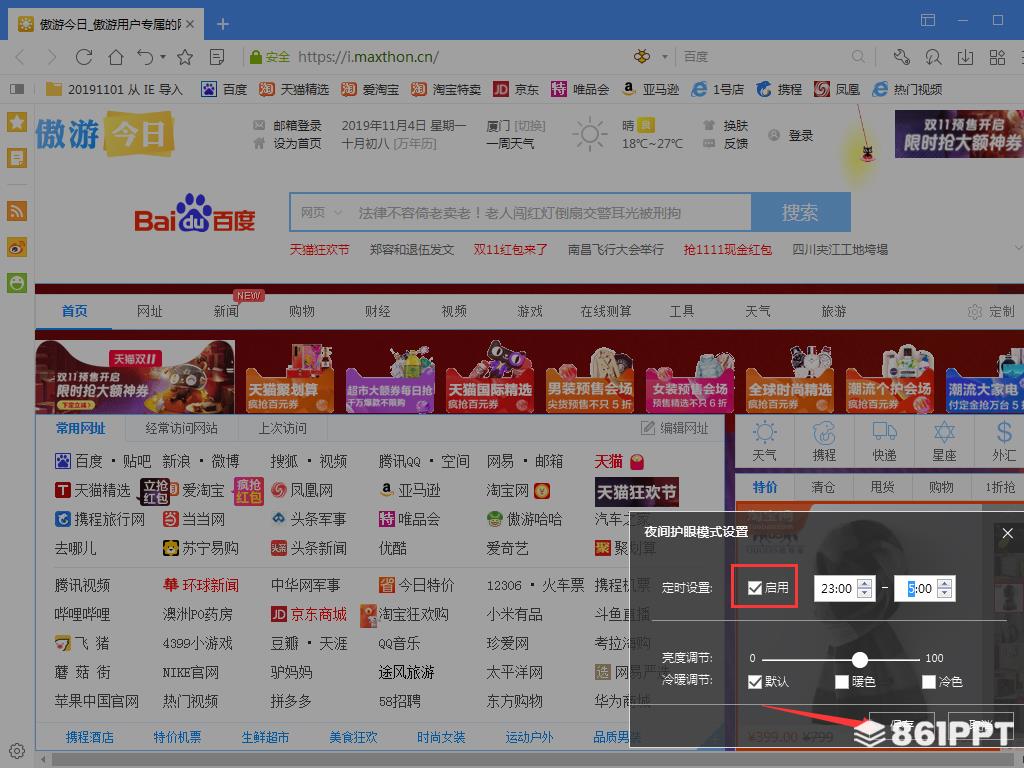Click the blue 搜索 search button
1024x768 pixels.
click(801, 212)
